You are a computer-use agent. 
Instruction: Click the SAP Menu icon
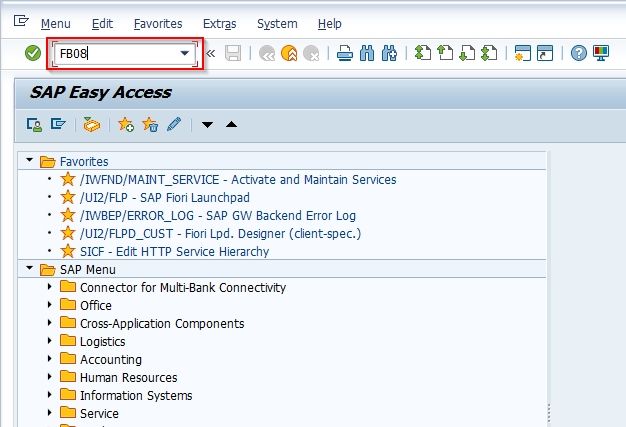click(x=58, y=124)
